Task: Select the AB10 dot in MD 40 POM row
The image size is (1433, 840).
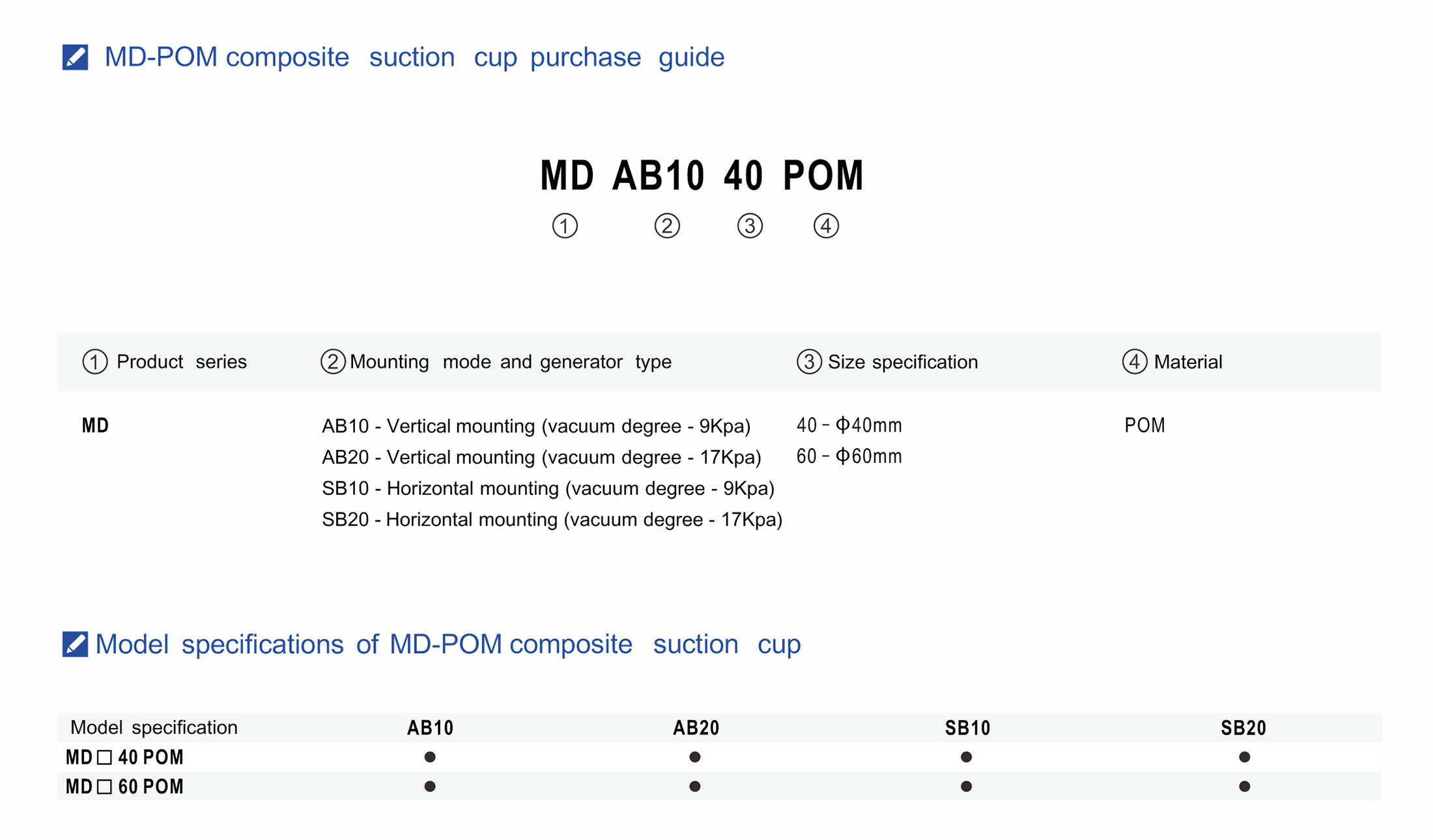Action: [x=430, y=757]
